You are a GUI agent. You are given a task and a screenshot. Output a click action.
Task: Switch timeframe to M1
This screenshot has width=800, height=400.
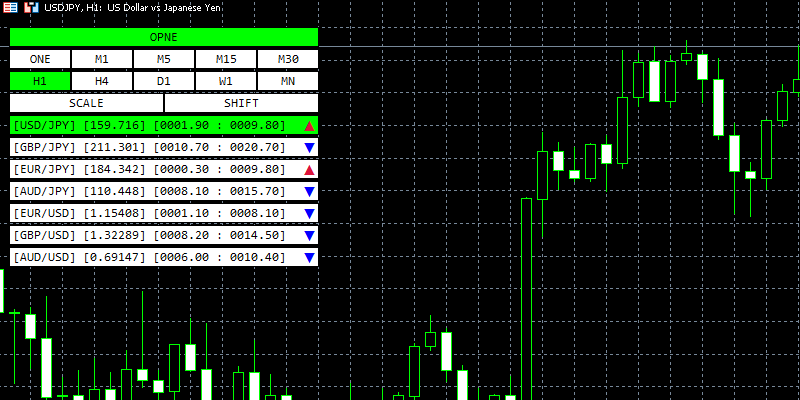[x=102, y=59]
